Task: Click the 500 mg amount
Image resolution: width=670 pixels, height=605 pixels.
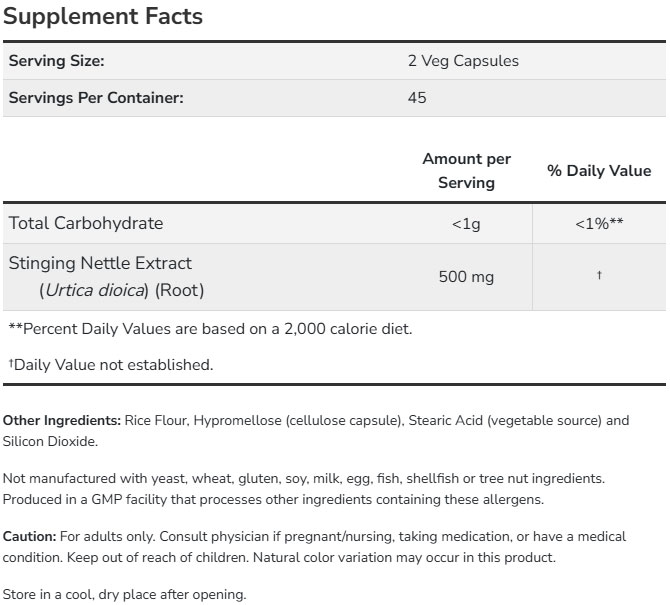Action: pyautogui.click(x=466, y=277)
